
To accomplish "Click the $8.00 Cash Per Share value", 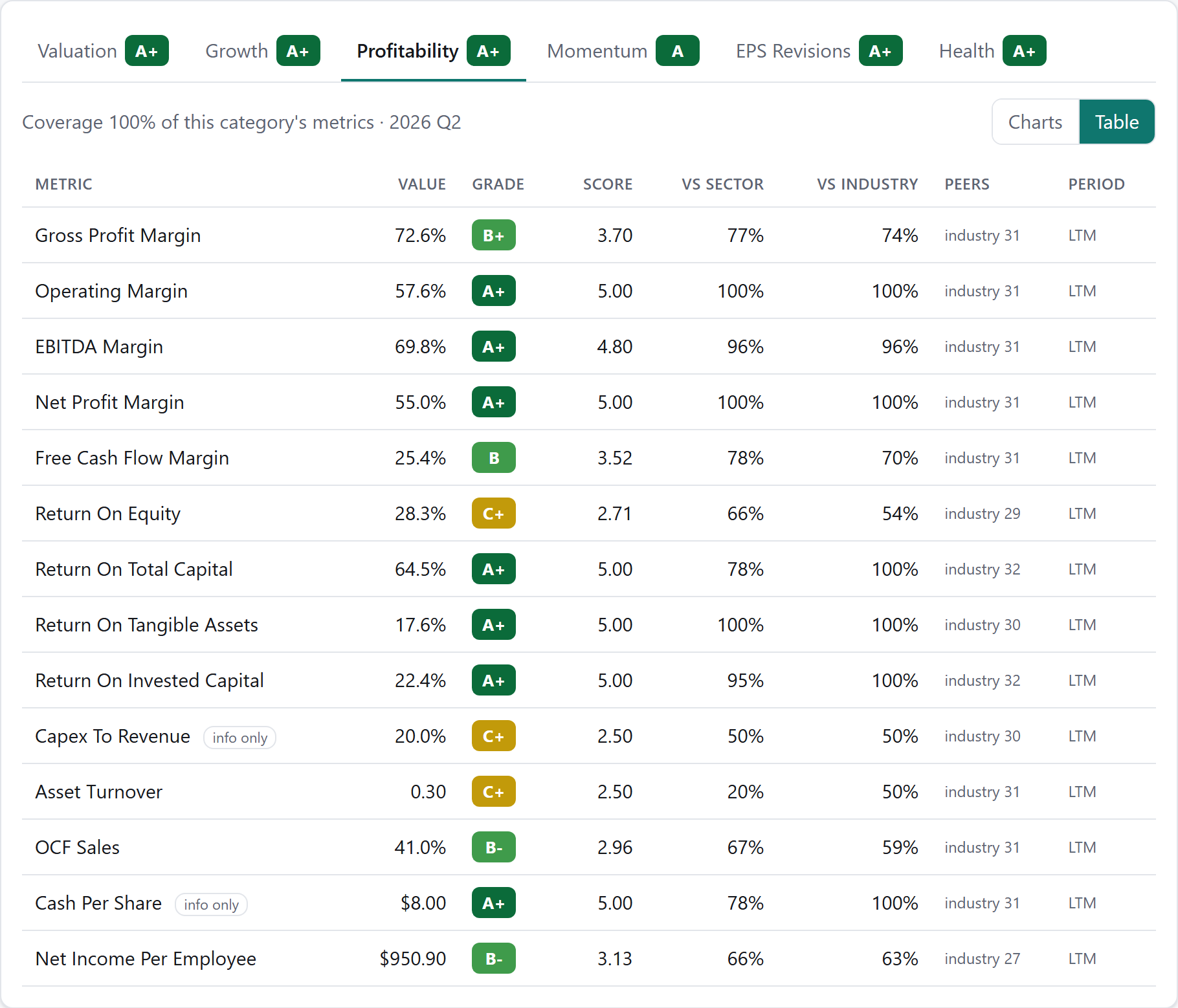I will click(423, 903).
